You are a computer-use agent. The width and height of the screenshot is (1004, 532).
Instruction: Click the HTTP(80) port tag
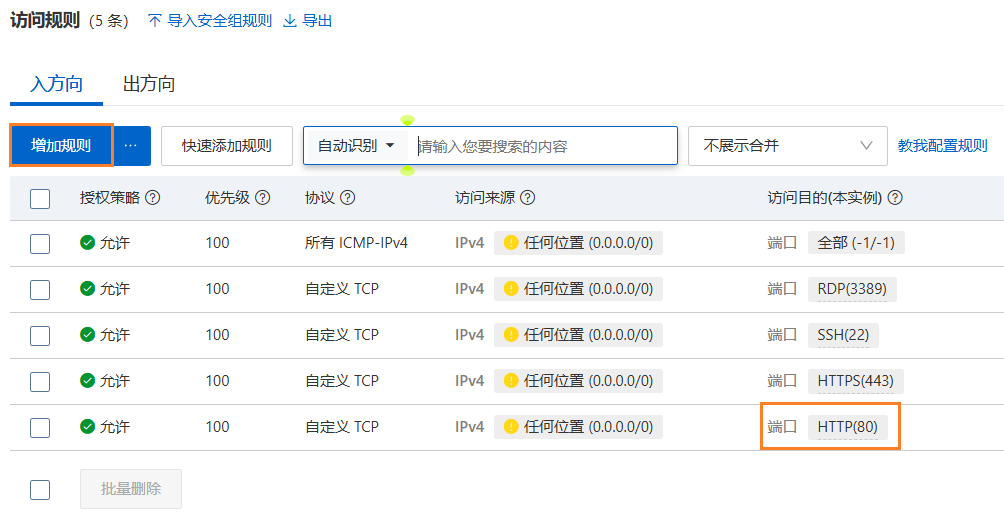click(x=848, y=426)
